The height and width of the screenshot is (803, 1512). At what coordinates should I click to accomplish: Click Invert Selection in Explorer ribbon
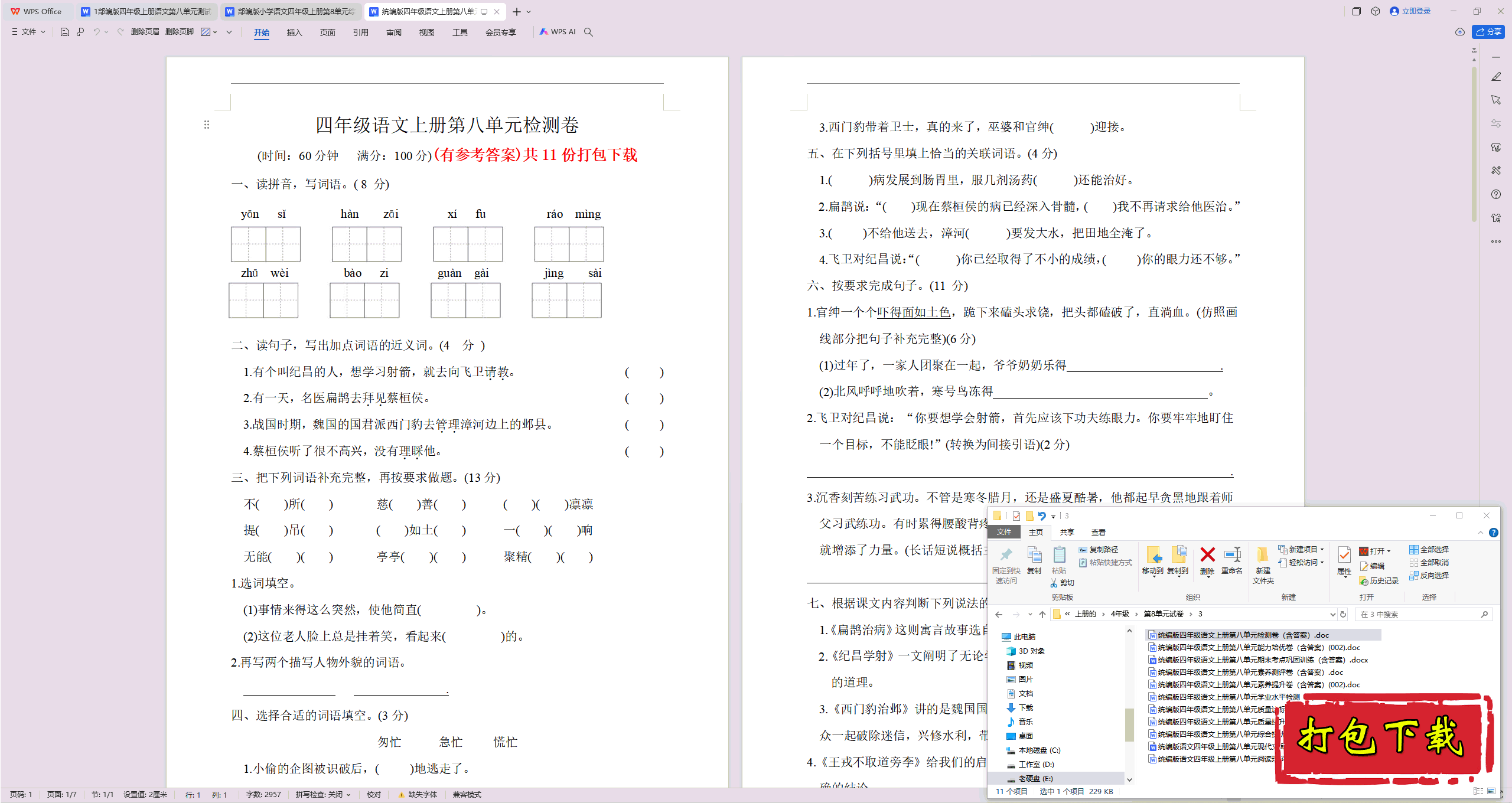tap(1429, 576)
